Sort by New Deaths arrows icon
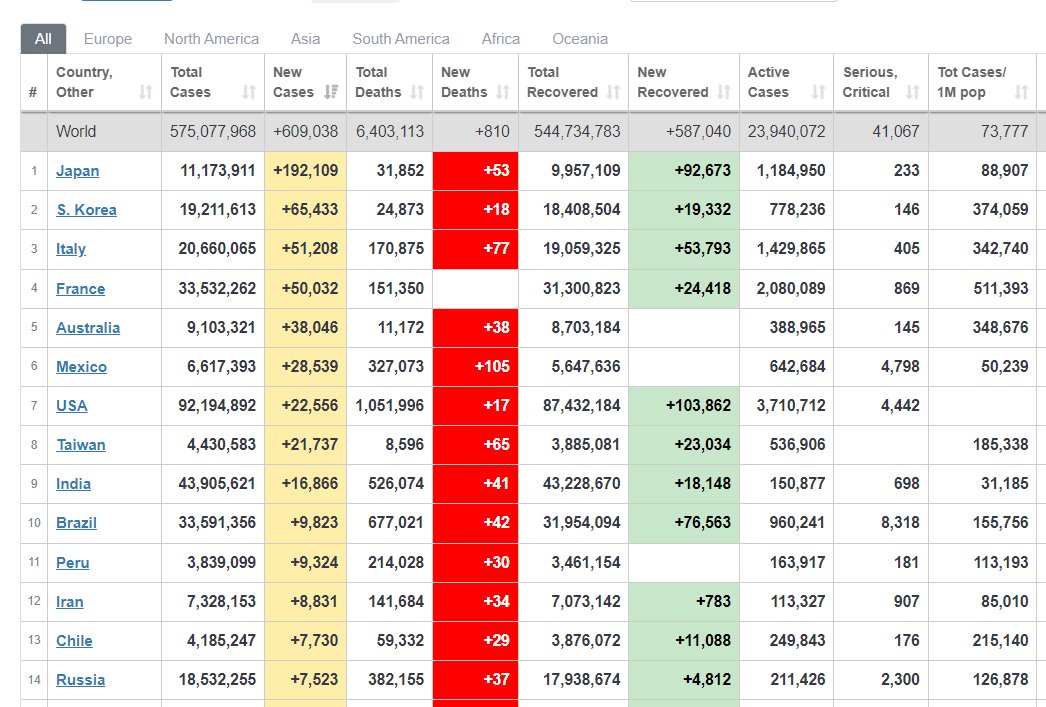This screenshot has width=1046, height=707. pyautogui.click(x=503, y=92)
